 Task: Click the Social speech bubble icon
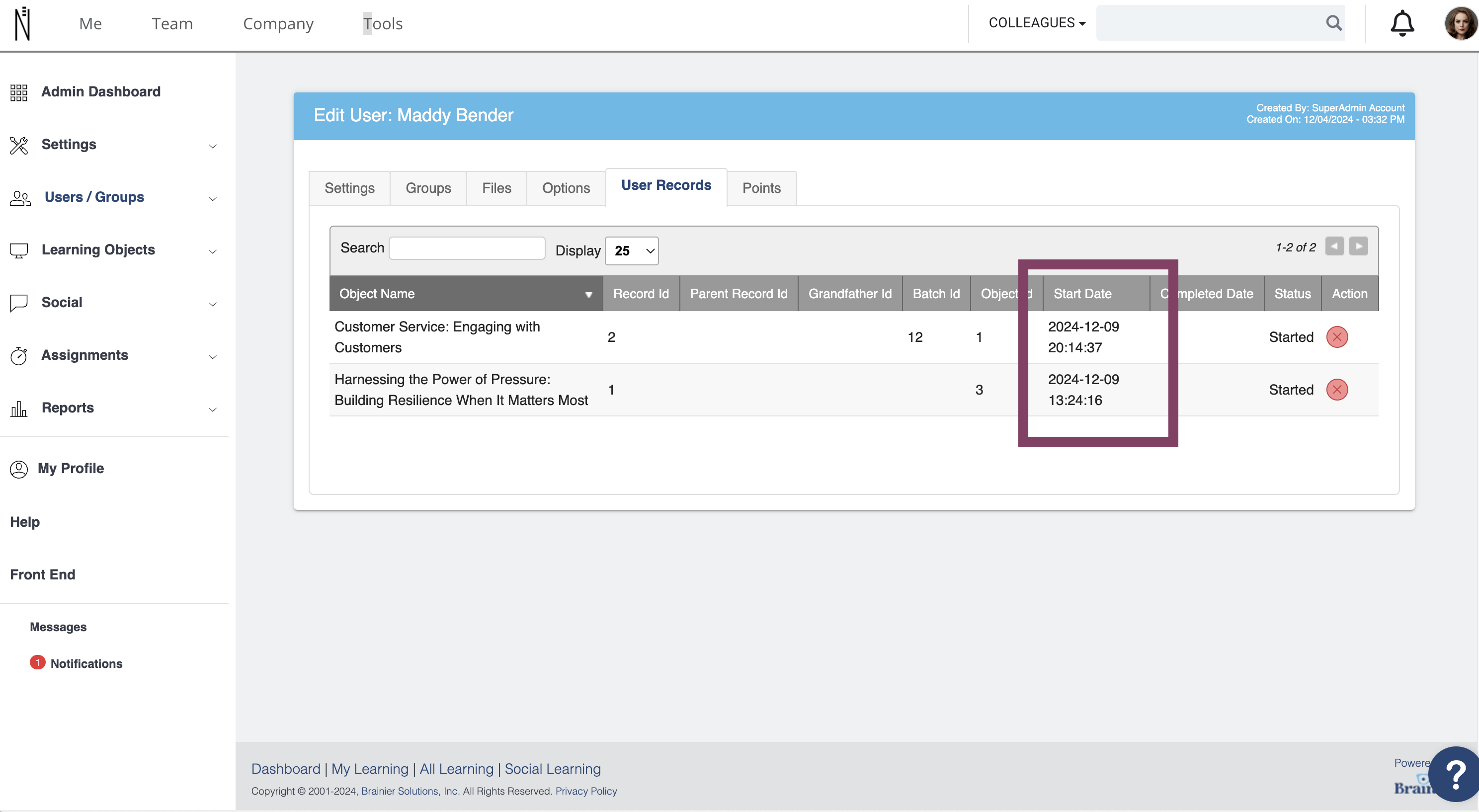point(19,303)
